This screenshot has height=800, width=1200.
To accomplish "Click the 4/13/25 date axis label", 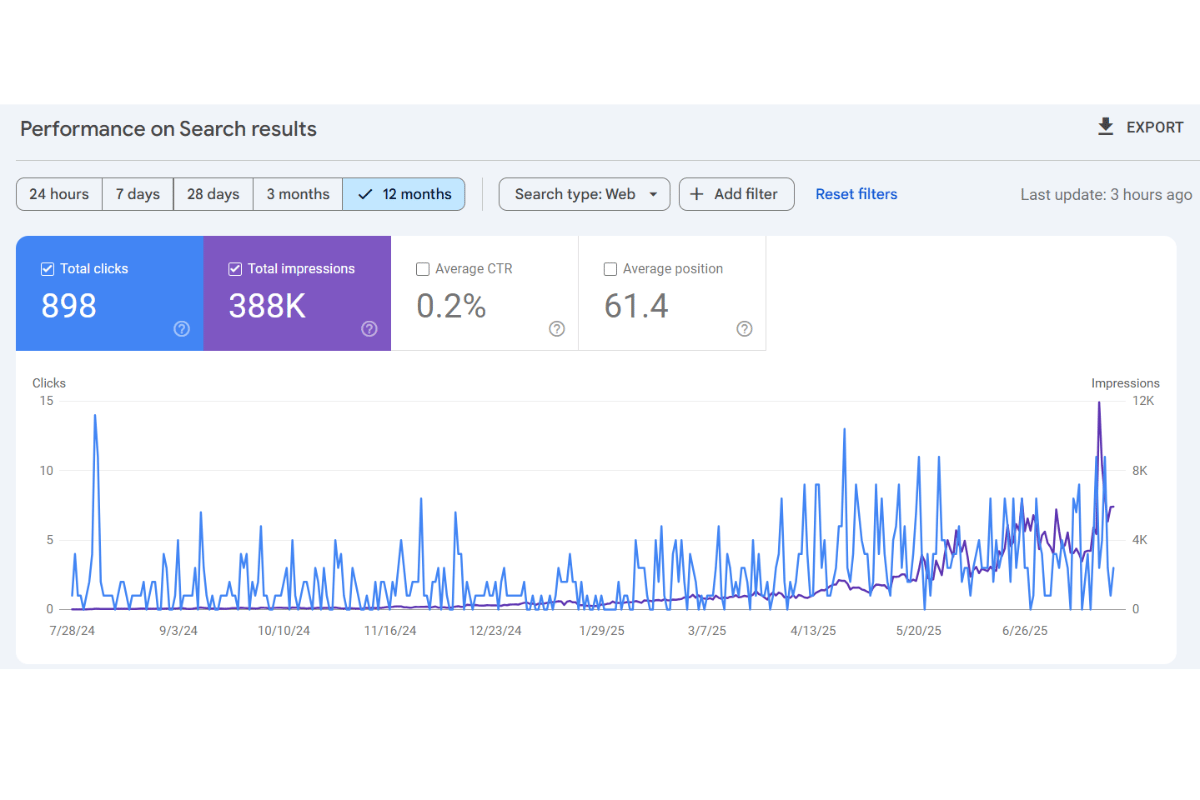I will 813,631.
